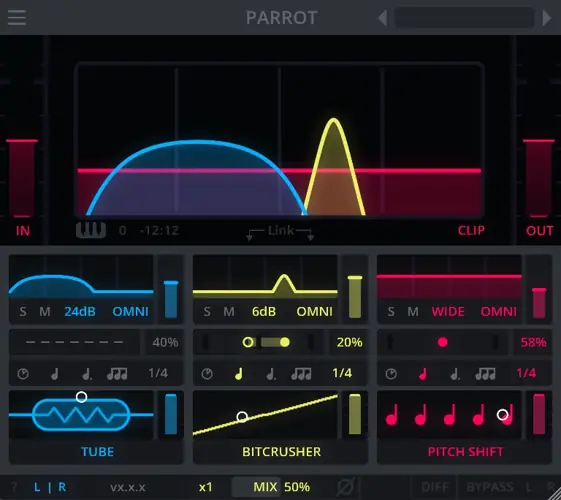Mute the yellow bitcrusher band
The width and height of the screenshot is (561, 500).
click(x=229, y=312)
